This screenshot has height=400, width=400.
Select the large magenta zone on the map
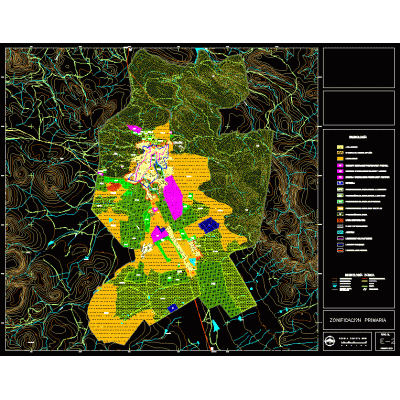pos(173,197)
